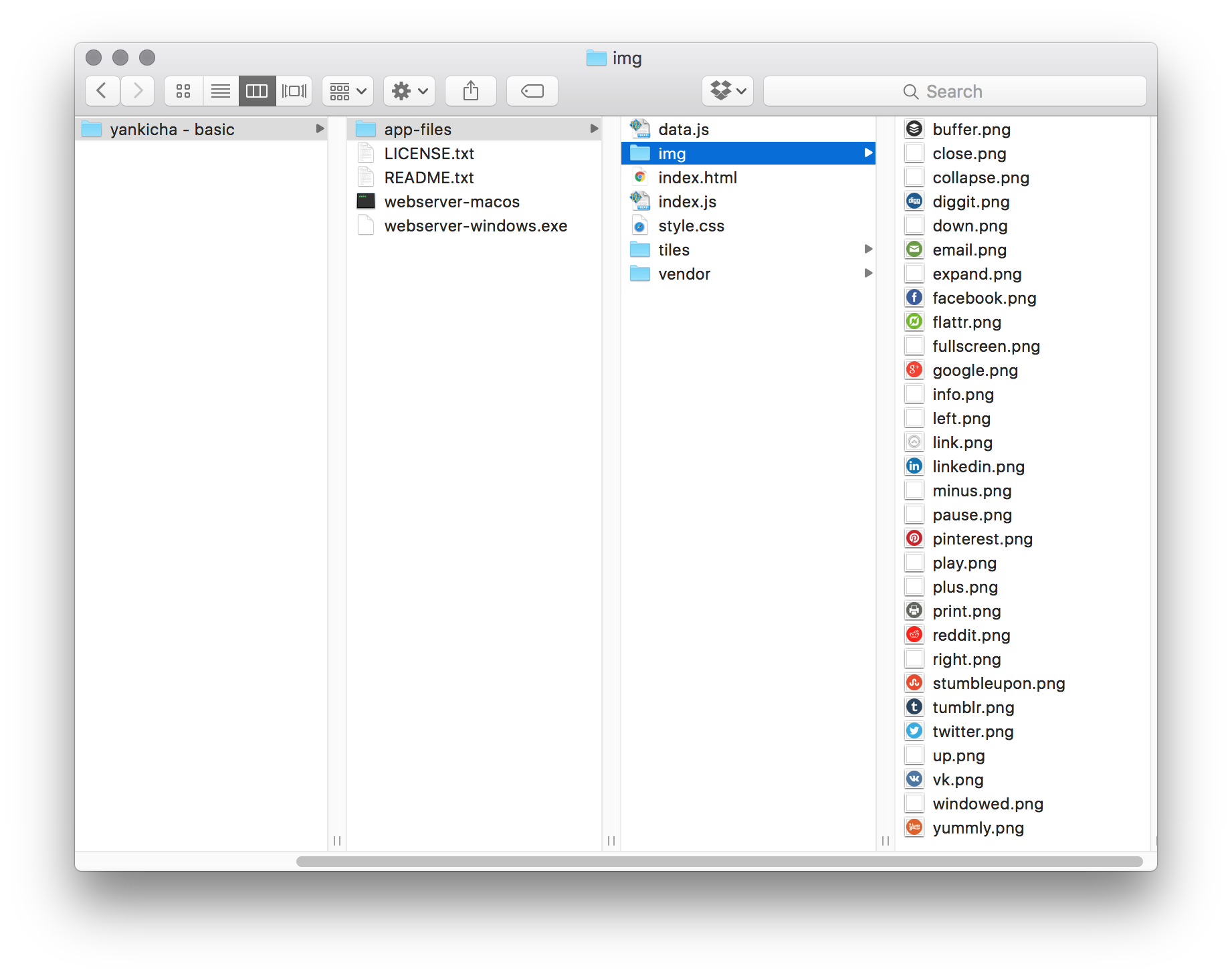1232x978 pixels.
Task: Click the Search field
Action: [x=955, y=91]
